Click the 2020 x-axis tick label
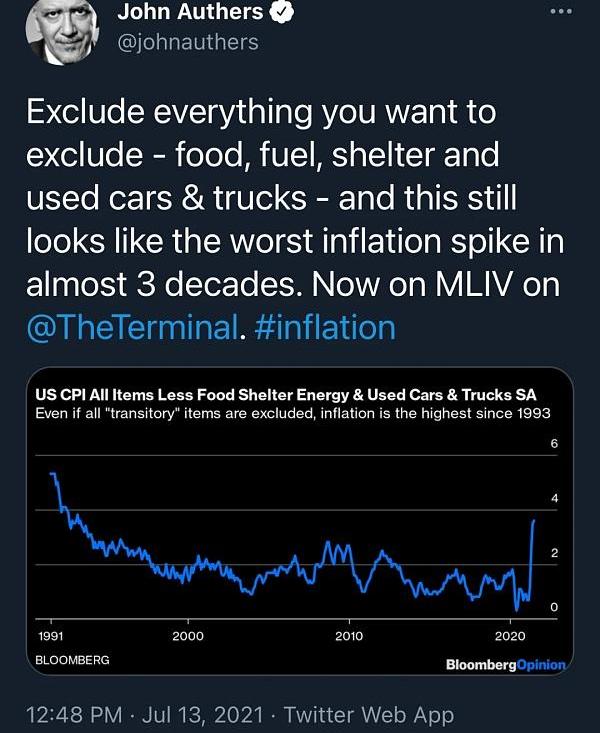The image size is (600, 733). (x=510, y=636)
